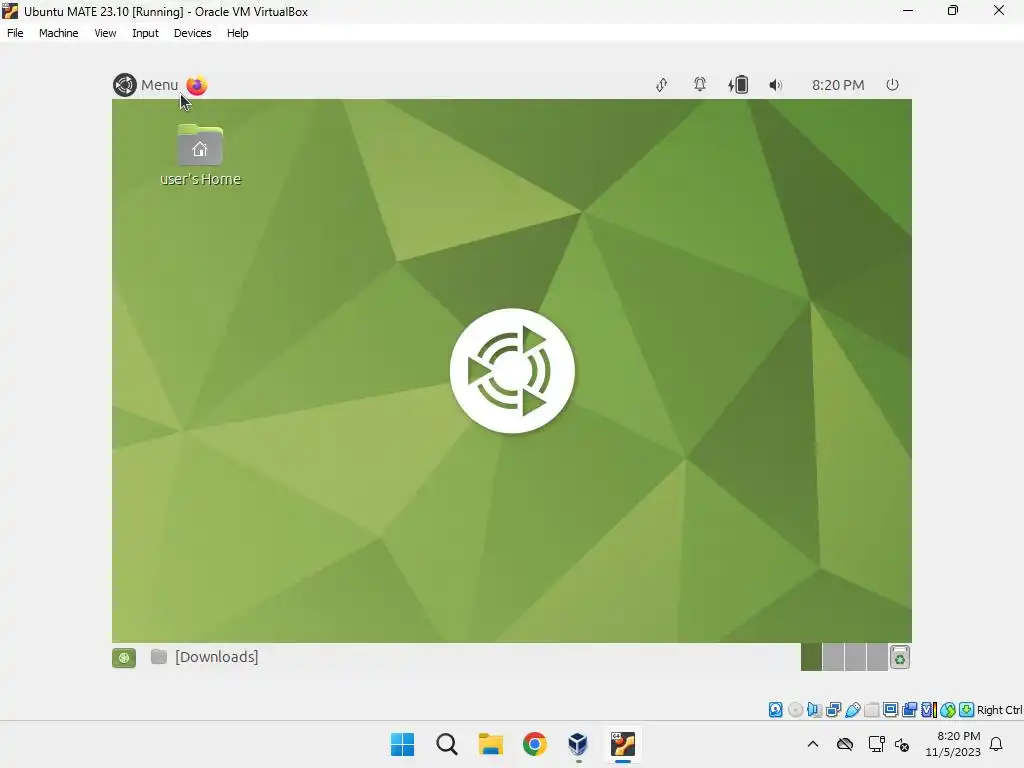Screen dimensions: 1024x768
Task: Open the VirtualBox View menu
Action: tap(105, 33)
